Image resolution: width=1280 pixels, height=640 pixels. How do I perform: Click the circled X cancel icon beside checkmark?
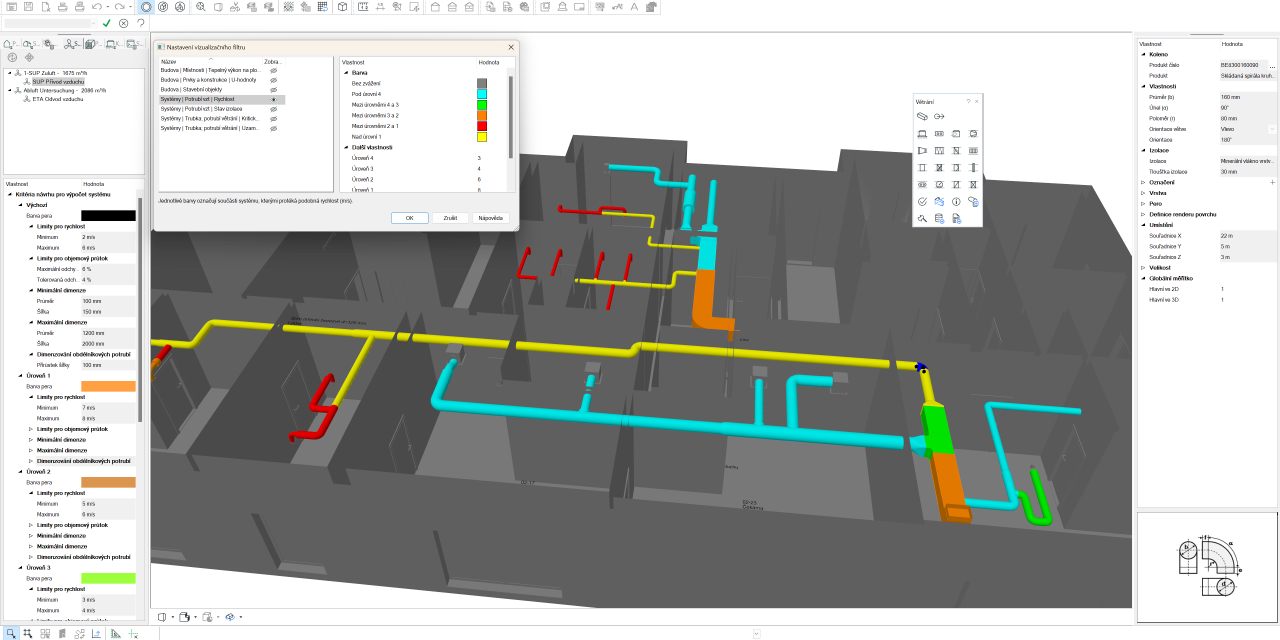coord(123,23)
